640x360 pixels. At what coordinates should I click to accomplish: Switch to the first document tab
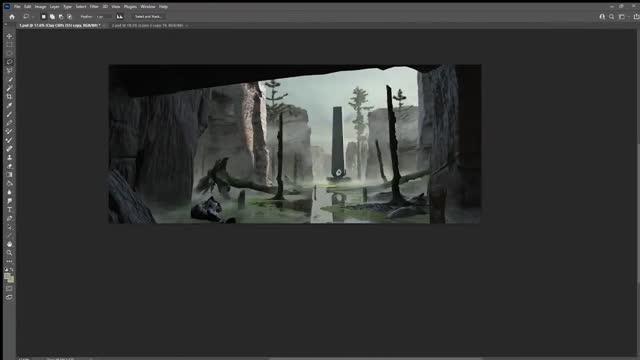[60, 25]
